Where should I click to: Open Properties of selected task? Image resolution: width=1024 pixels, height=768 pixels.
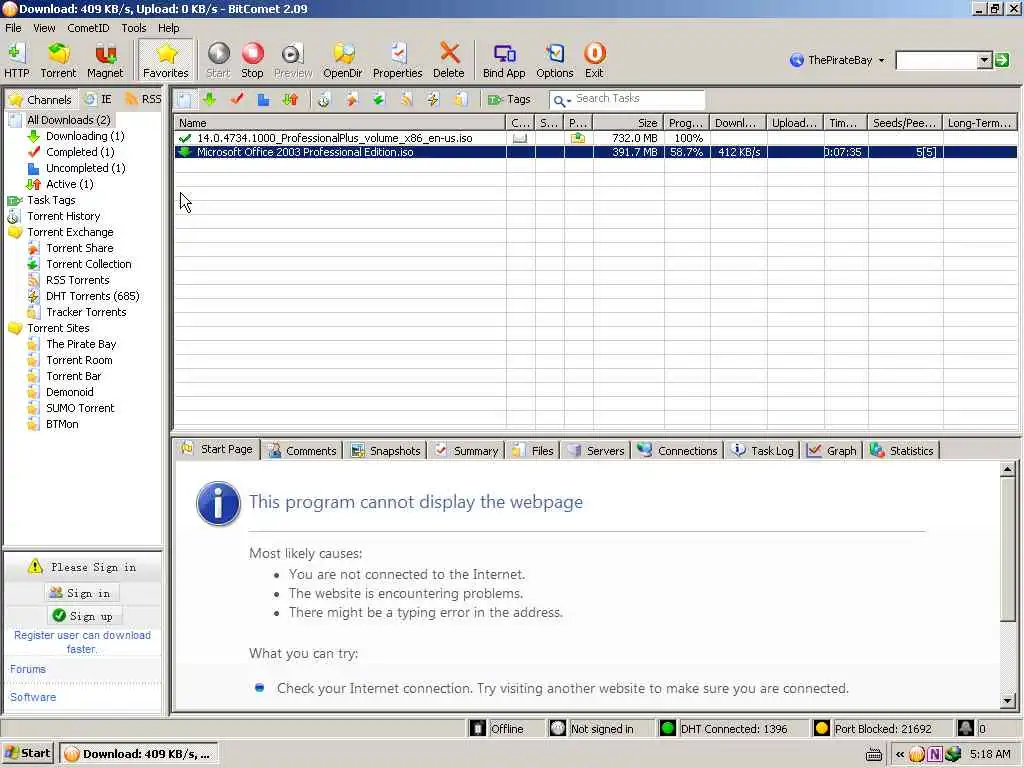coord(398,60)
